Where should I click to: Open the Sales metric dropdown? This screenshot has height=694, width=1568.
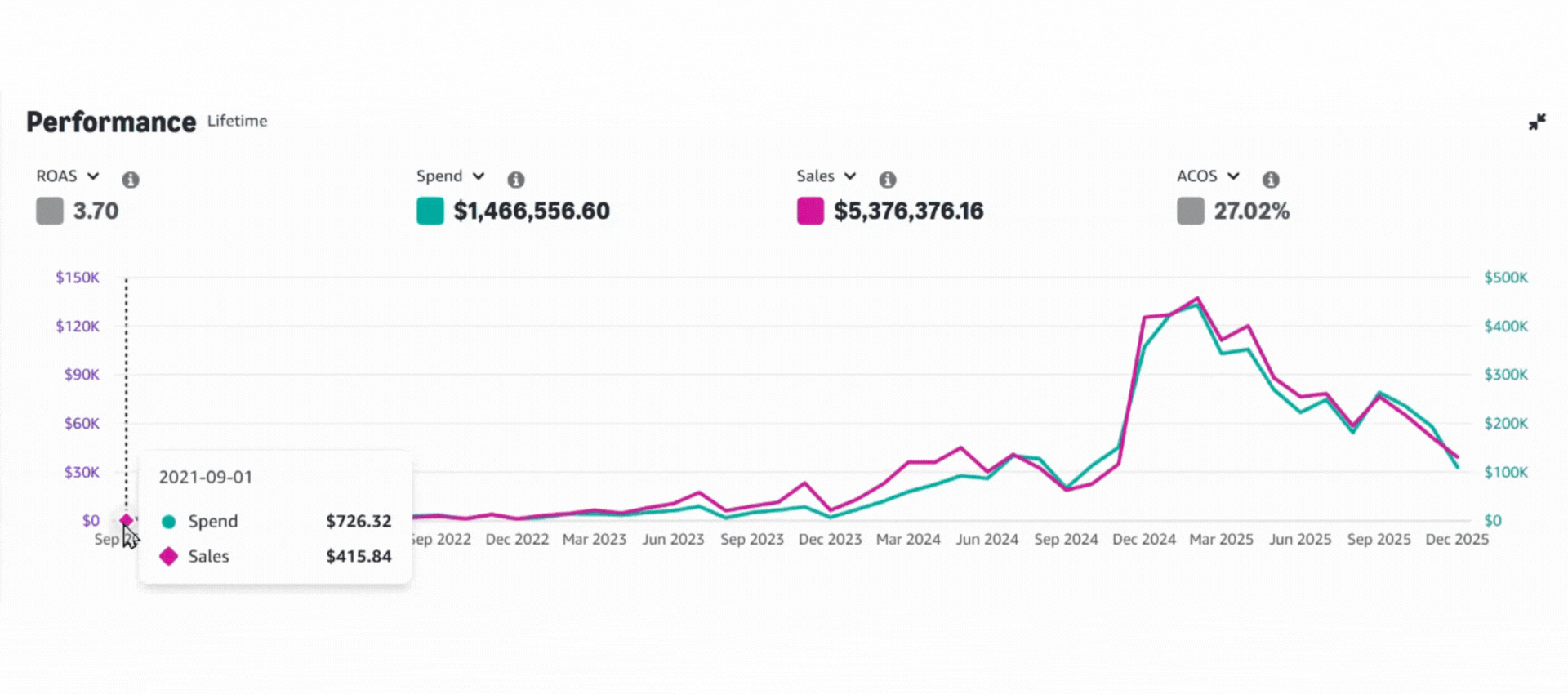pos(826,176)
